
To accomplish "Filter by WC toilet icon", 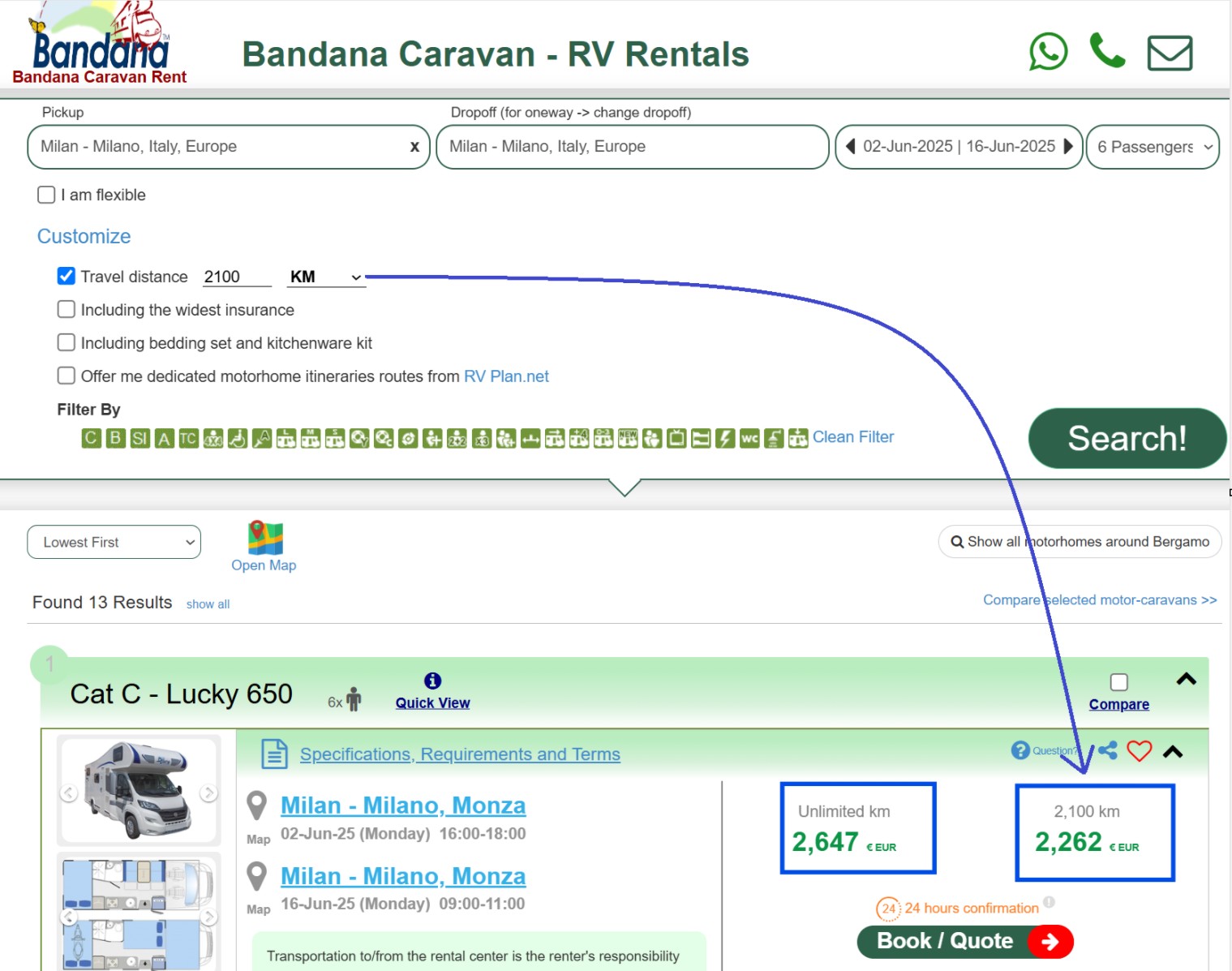I will coord(749,439).
